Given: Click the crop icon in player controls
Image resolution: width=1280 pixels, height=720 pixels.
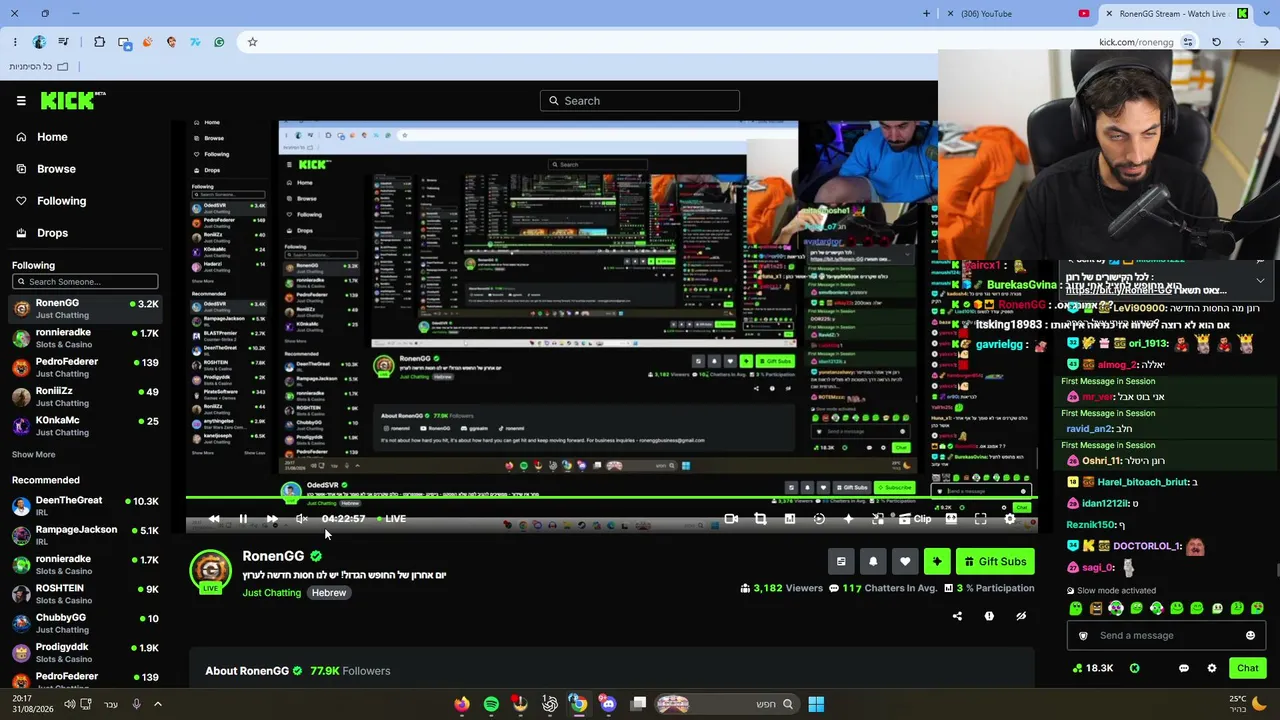Looking at the screenshot, I should tap(760, 519).
